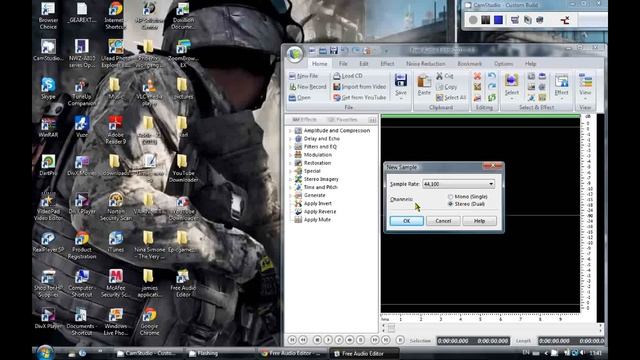Viewport: 640px width, 360px height.
Task: Select the Time and Pitch category
Action: tap(320, 187)
